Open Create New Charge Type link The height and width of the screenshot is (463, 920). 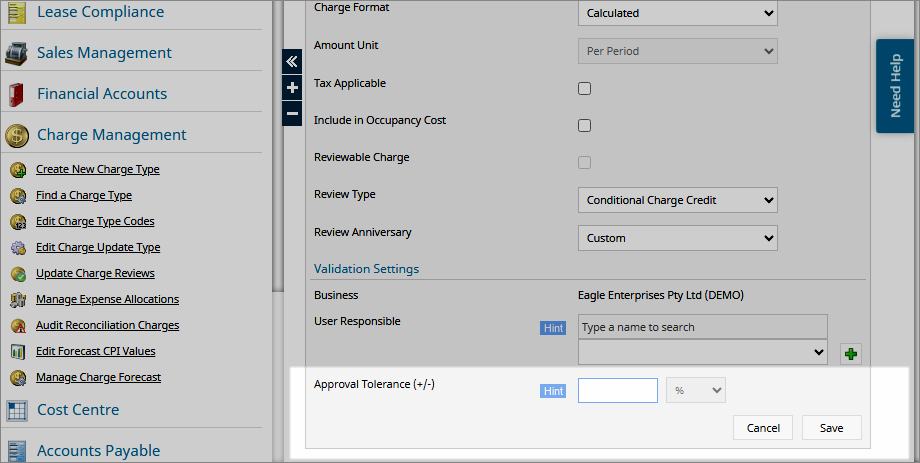[97, 170]
